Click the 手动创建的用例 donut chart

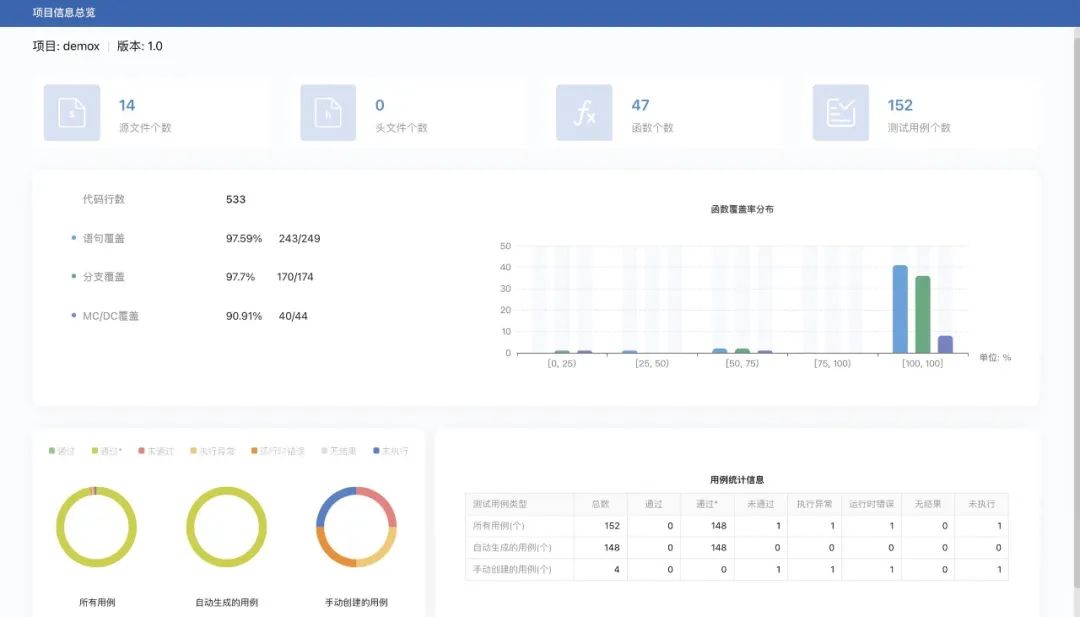tap(356, 527)
